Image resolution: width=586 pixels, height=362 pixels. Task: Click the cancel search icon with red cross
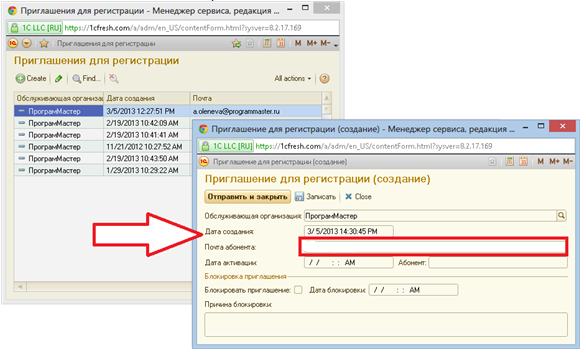114,78
